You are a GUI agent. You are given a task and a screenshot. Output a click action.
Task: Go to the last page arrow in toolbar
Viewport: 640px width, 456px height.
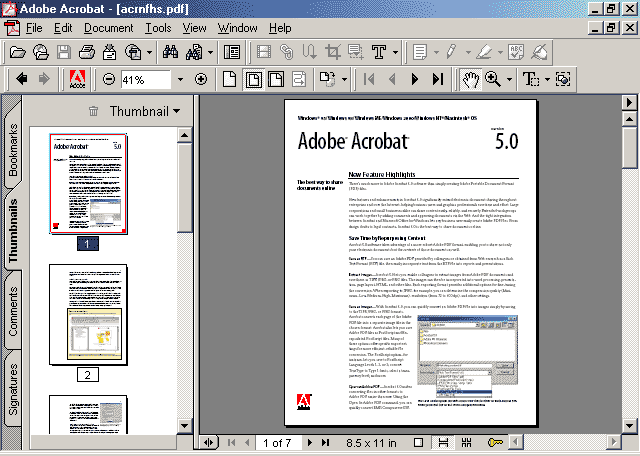(438, 79)
